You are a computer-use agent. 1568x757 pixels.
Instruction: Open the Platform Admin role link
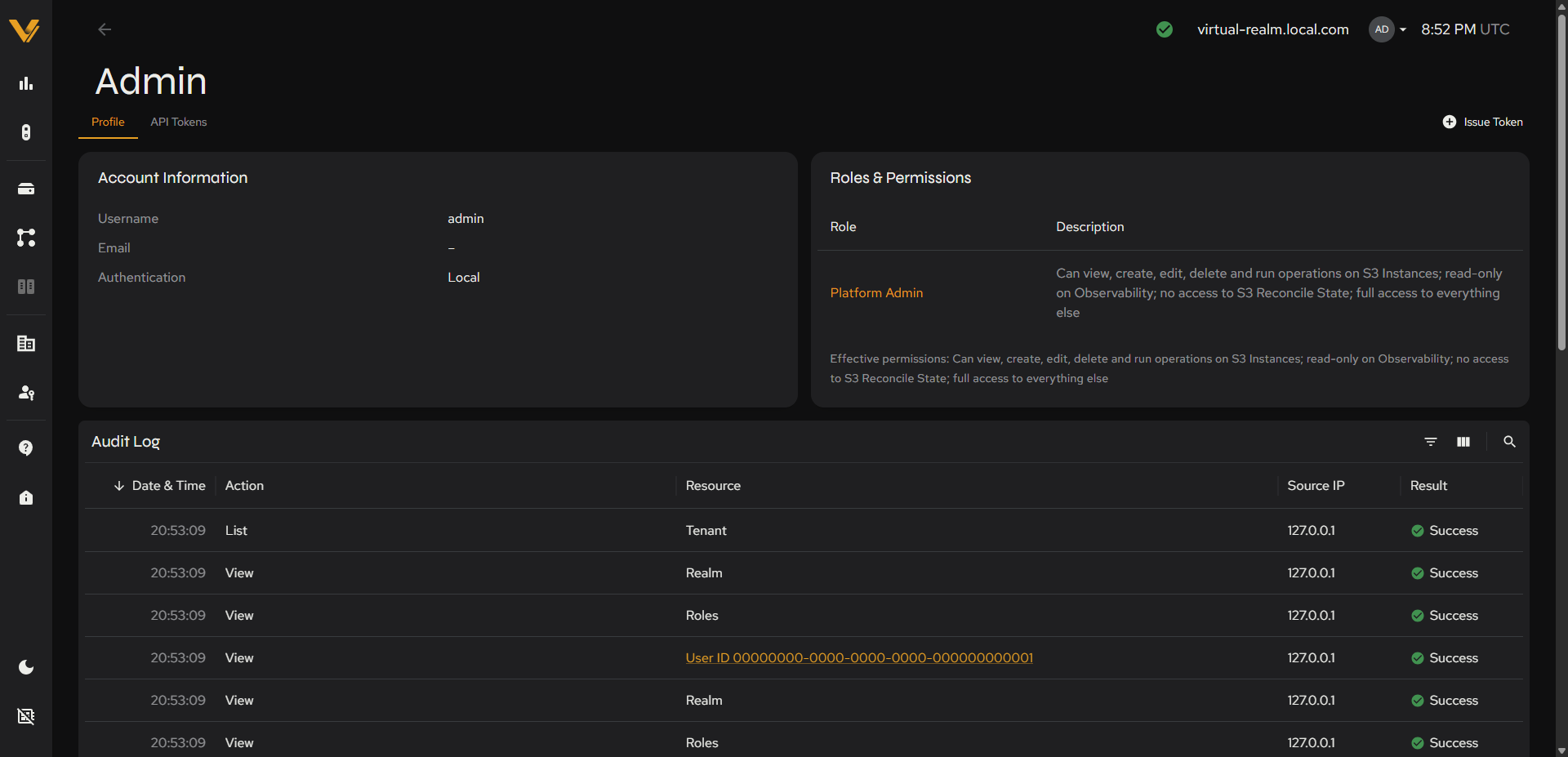point(876,293)
